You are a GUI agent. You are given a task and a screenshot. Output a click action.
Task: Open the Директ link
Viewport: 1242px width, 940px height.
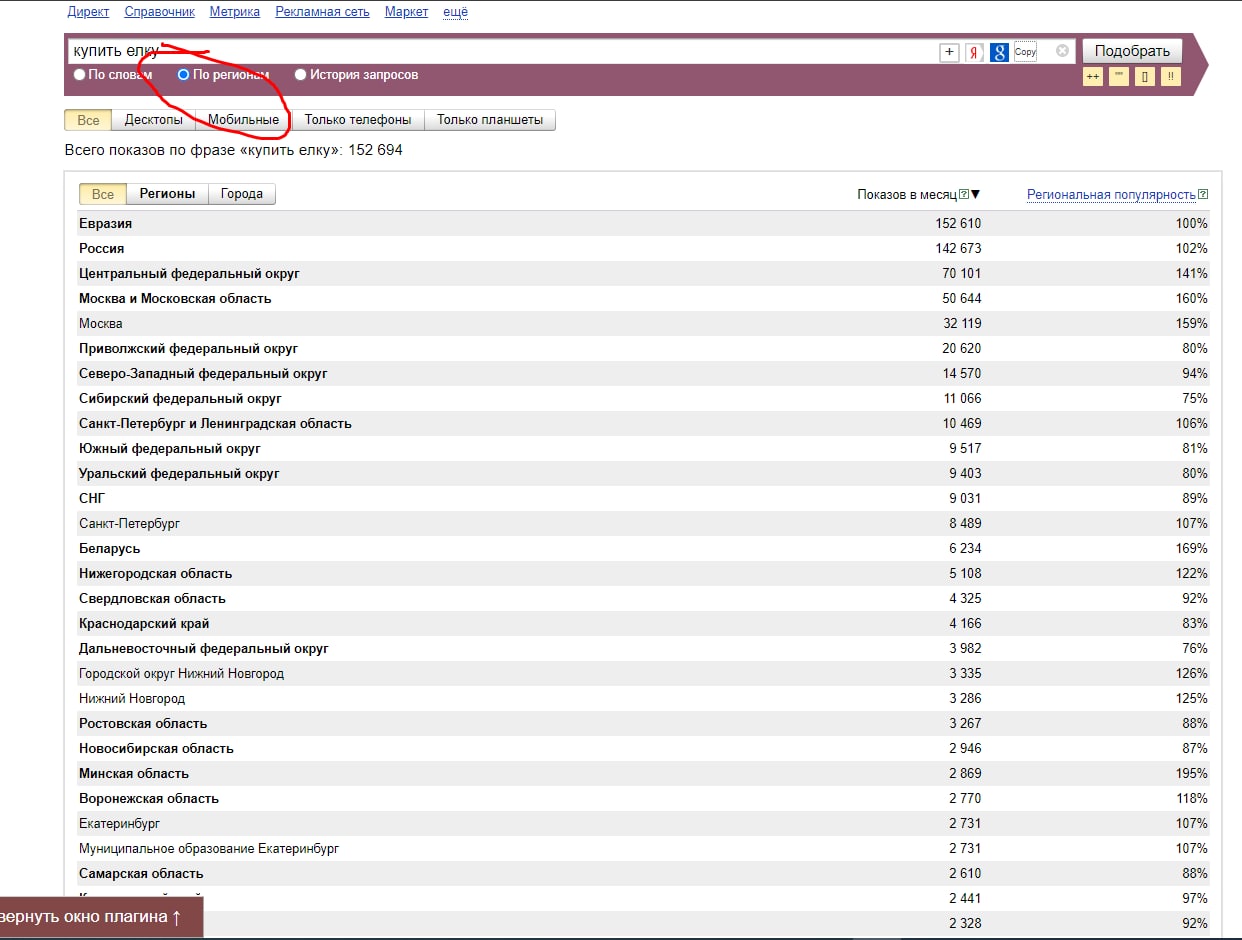(x=89, y=12)
